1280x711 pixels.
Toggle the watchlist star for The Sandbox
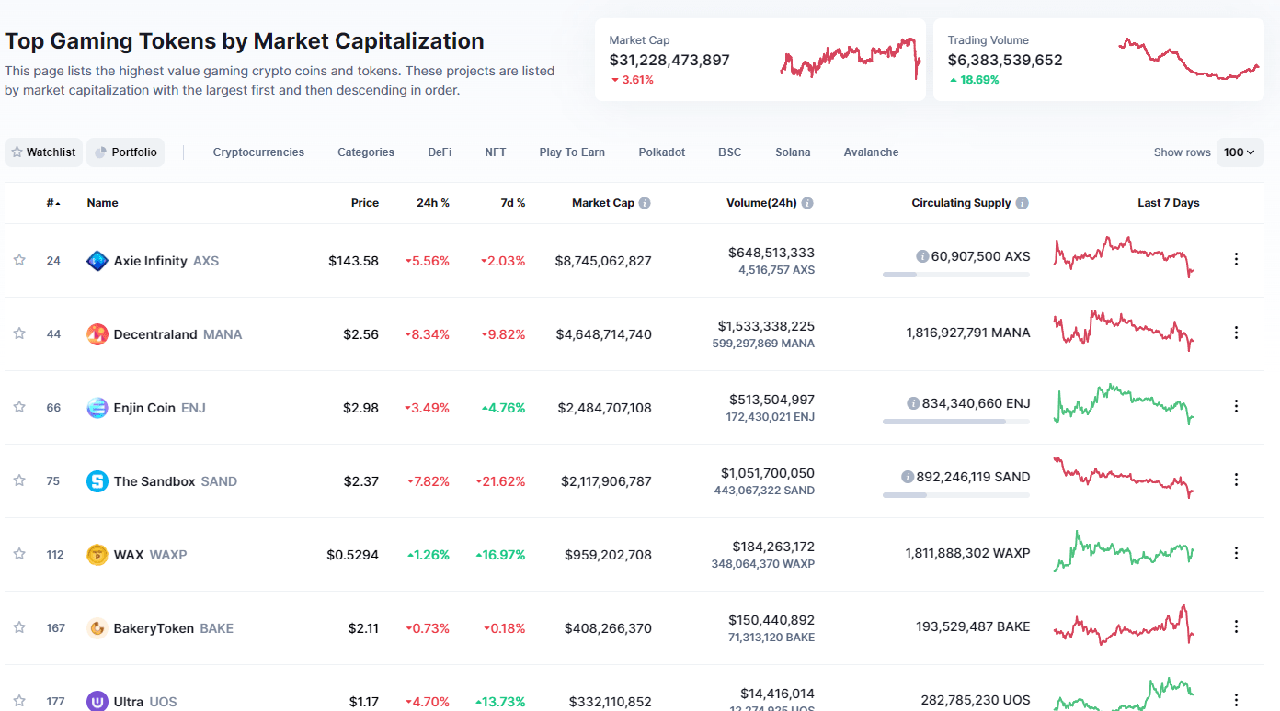(18, 480)
